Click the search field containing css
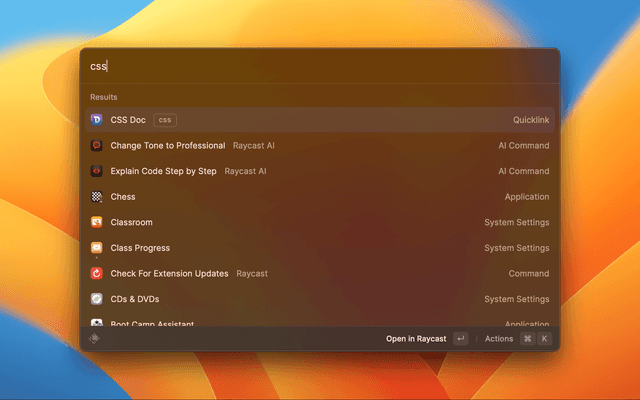Image resolution: width=640 pixels, height=400 pixels. pyautogui.click(x=320, y=67)
